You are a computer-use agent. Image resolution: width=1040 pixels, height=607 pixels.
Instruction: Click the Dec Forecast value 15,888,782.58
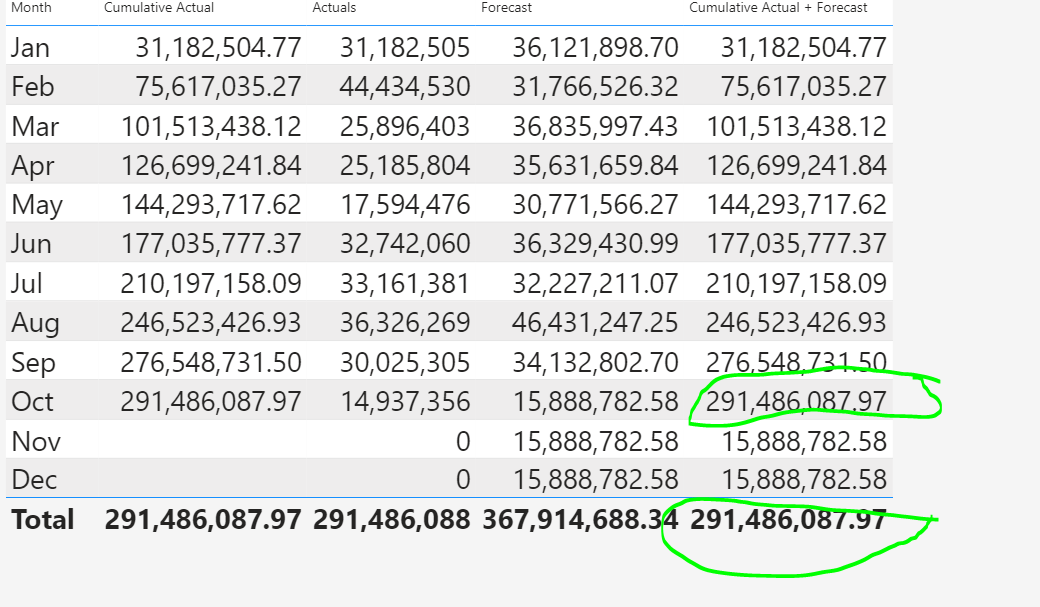[596, 480]
